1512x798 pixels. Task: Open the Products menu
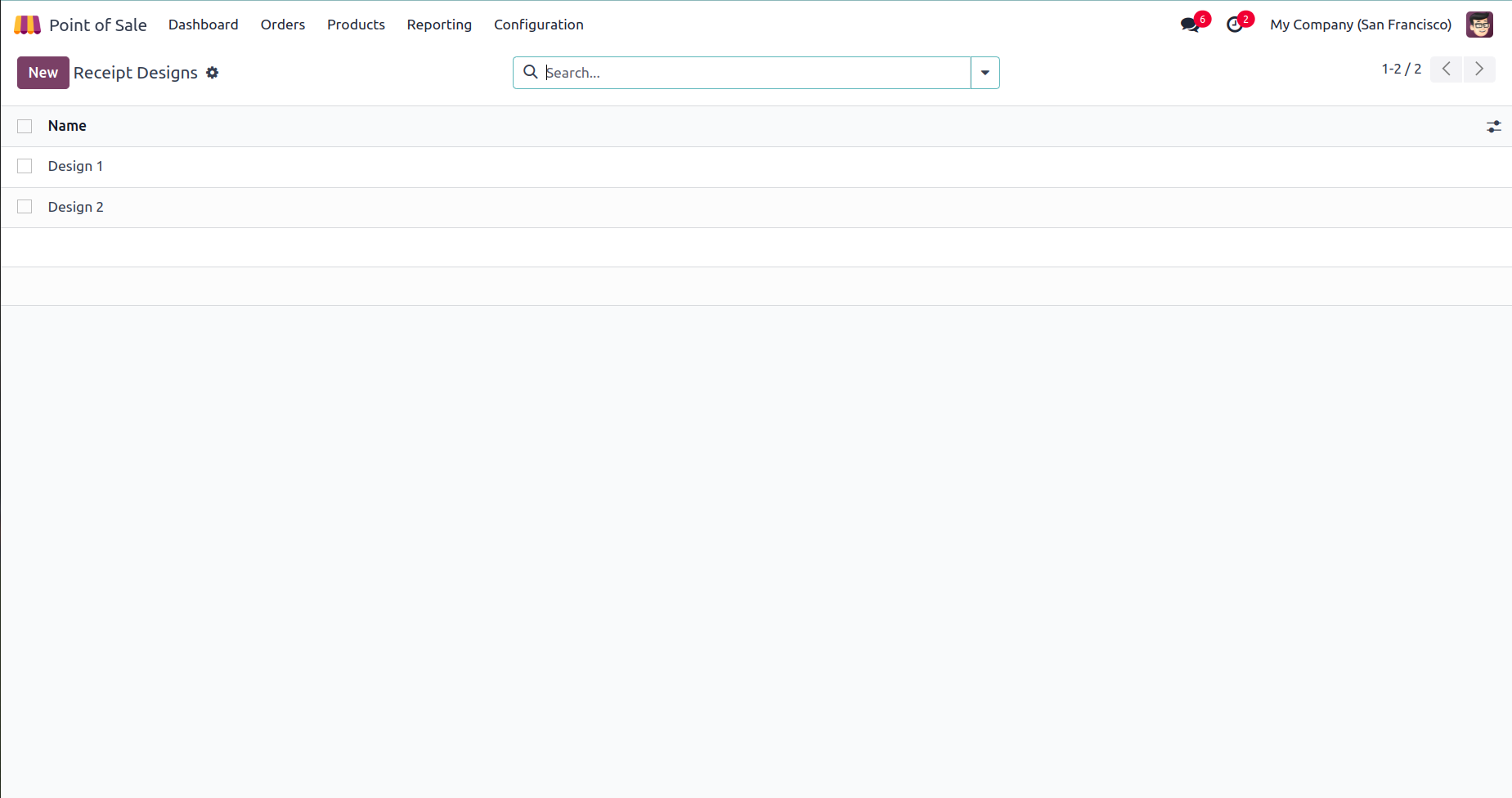(356, 25)
